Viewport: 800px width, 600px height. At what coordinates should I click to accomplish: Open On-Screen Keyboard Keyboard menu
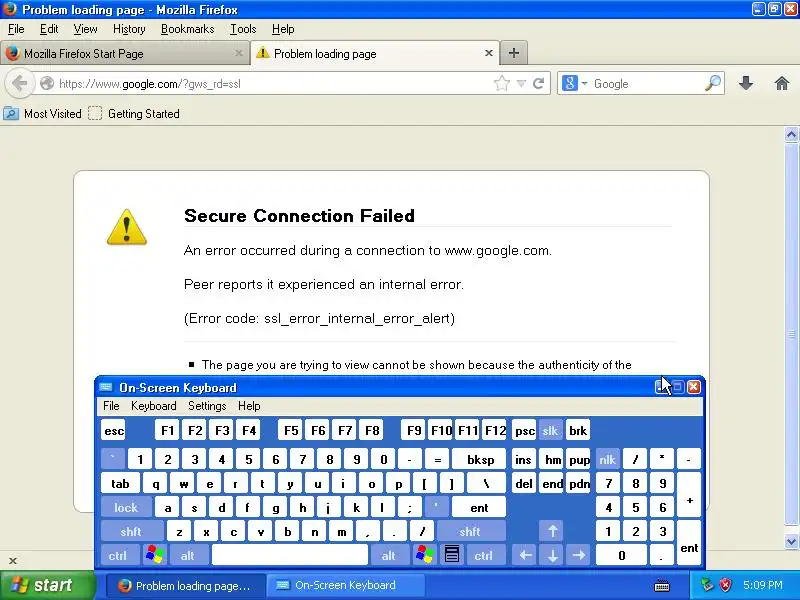click(x=154, y=406)
